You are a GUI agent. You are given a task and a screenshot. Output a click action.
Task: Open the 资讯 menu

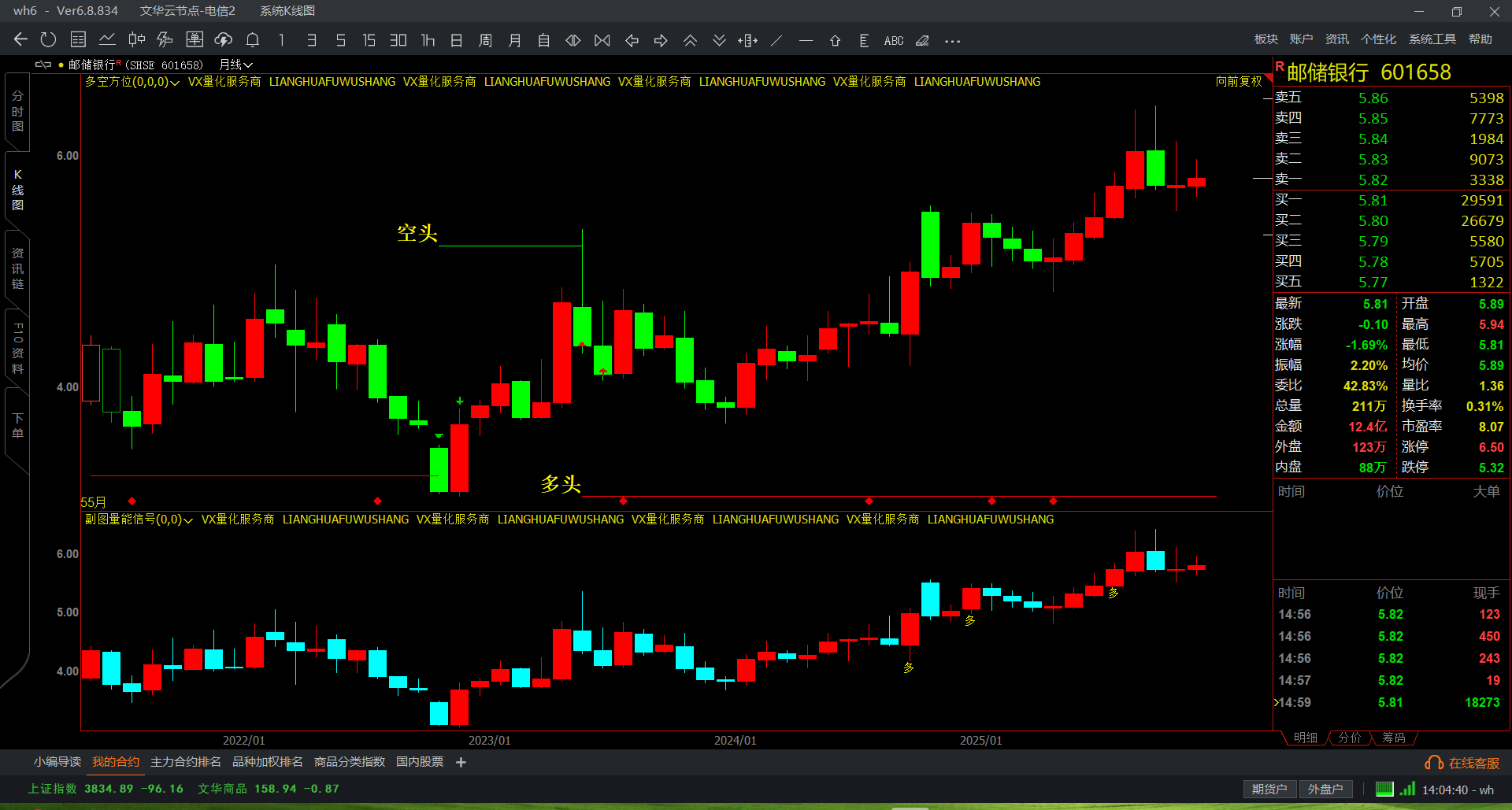[x=1337, y=39]
